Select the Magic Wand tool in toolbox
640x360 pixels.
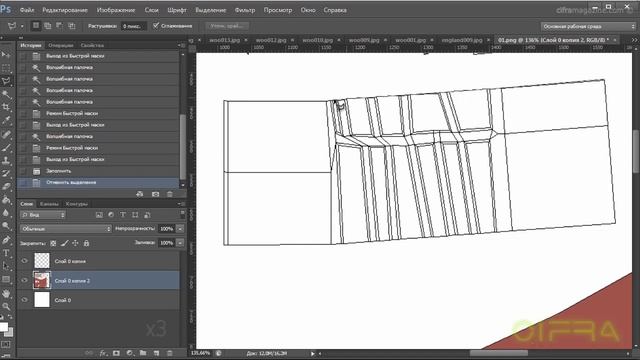(x=6, y=94)
